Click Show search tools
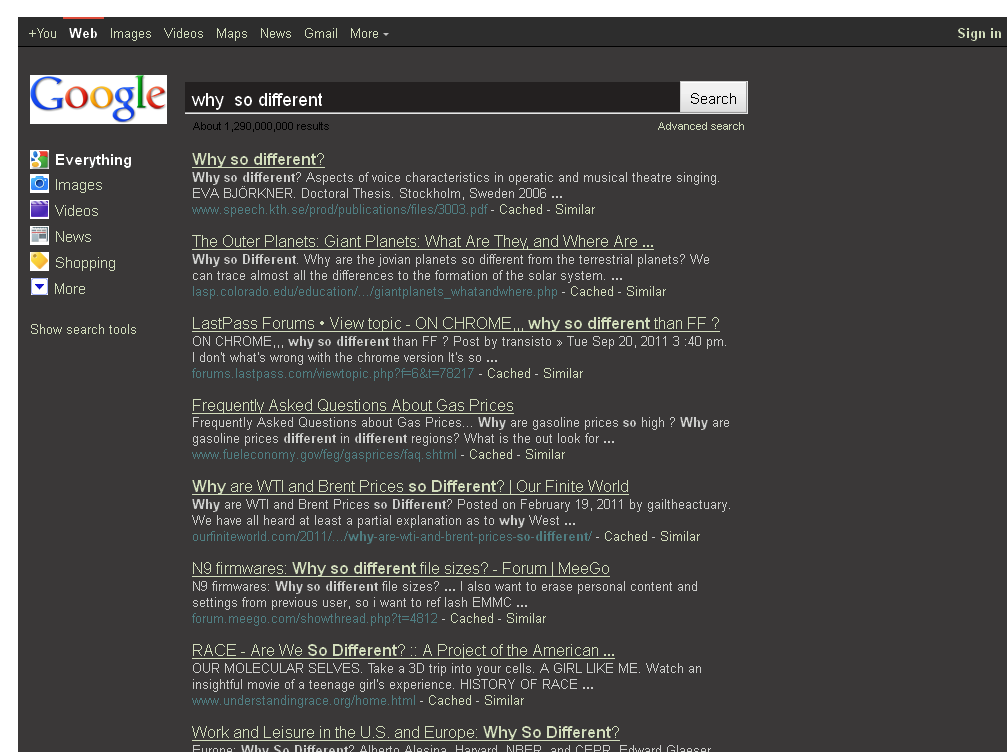 click(x=83, y=329)
